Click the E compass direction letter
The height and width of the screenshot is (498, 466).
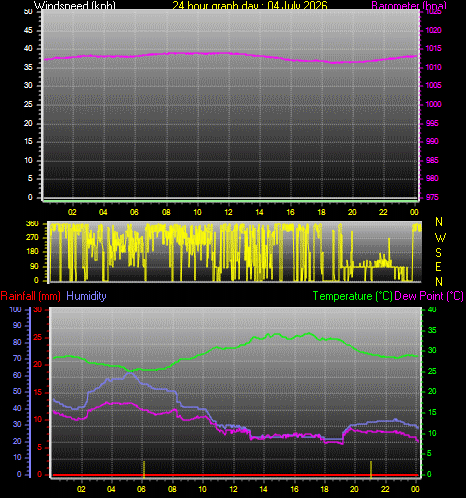coord(439,267)
